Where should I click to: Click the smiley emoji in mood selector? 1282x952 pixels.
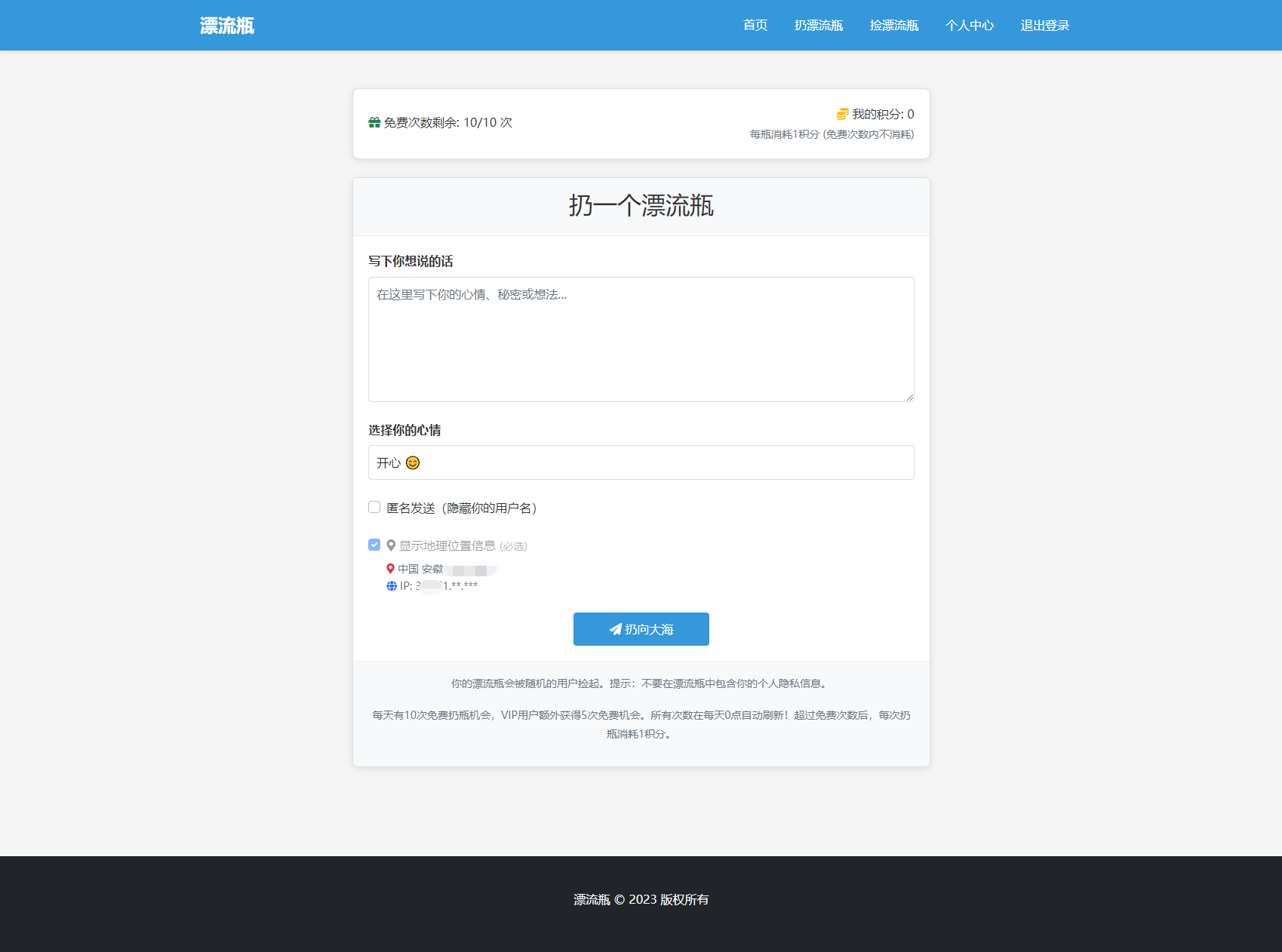coord(412,462)
